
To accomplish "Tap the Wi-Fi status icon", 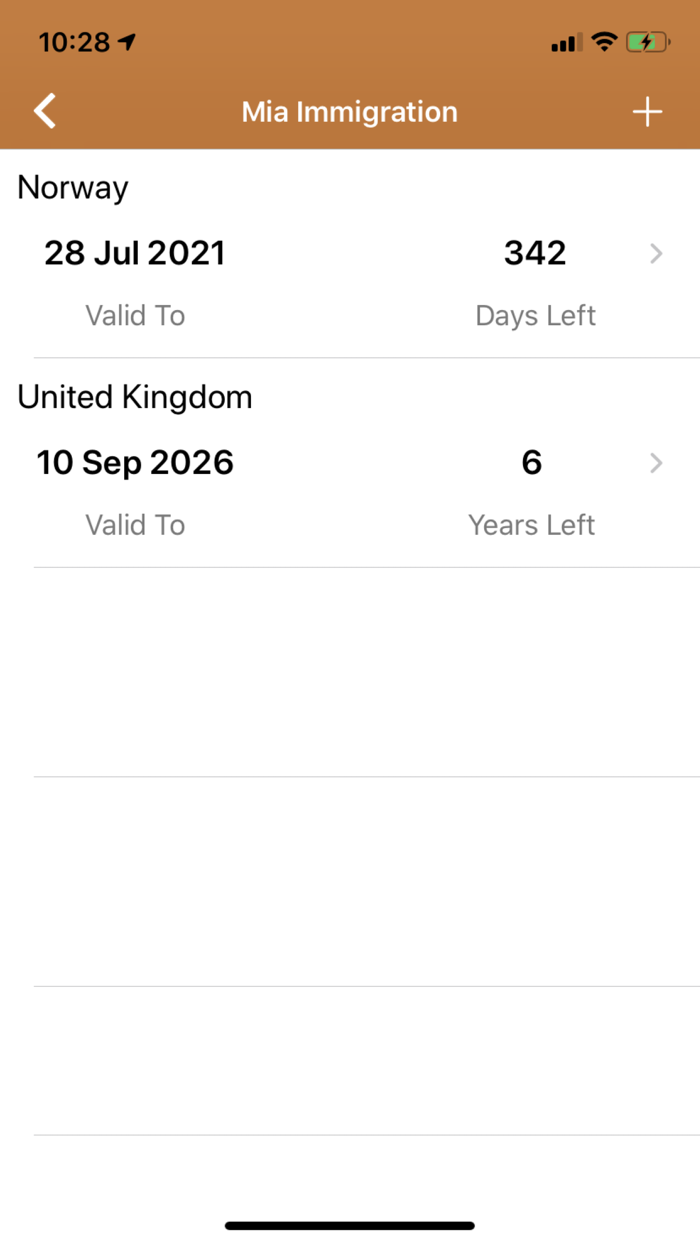I will 604,42.
